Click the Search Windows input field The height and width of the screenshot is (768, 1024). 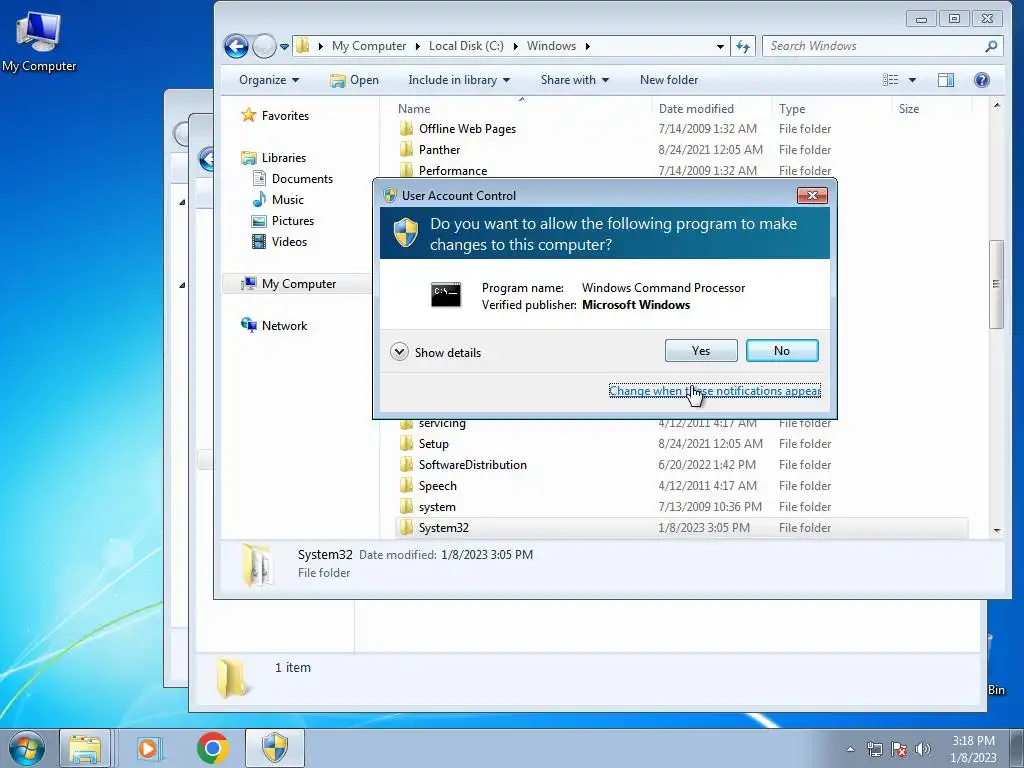[x=882, y=46]
